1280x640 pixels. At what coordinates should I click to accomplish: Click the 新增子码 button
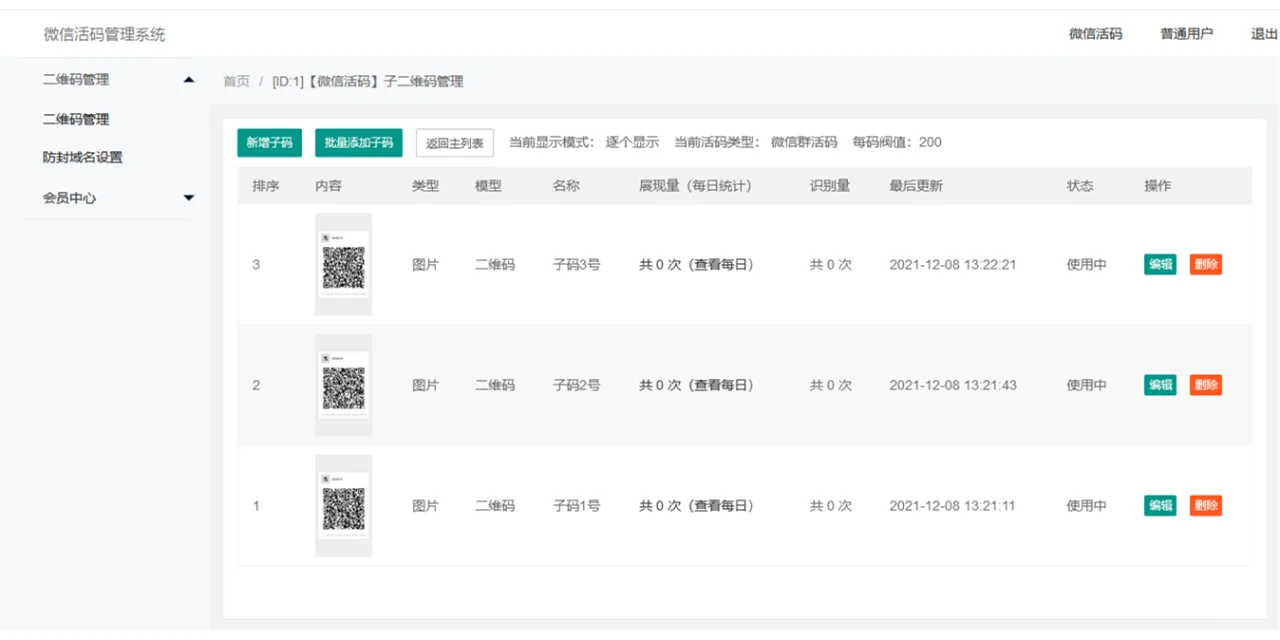pyautogui.click(x=269, y=142)
